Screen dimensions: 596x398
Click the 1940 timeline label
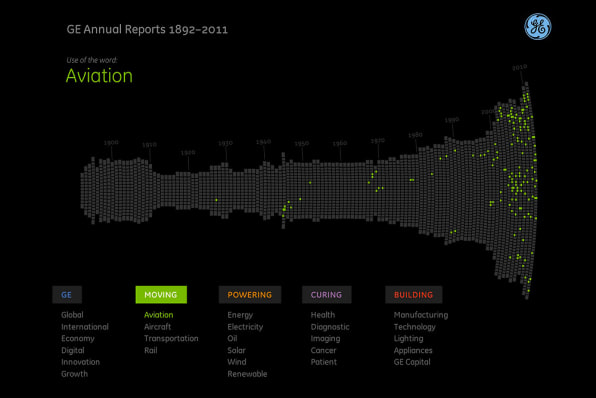(x=263, y=142)
